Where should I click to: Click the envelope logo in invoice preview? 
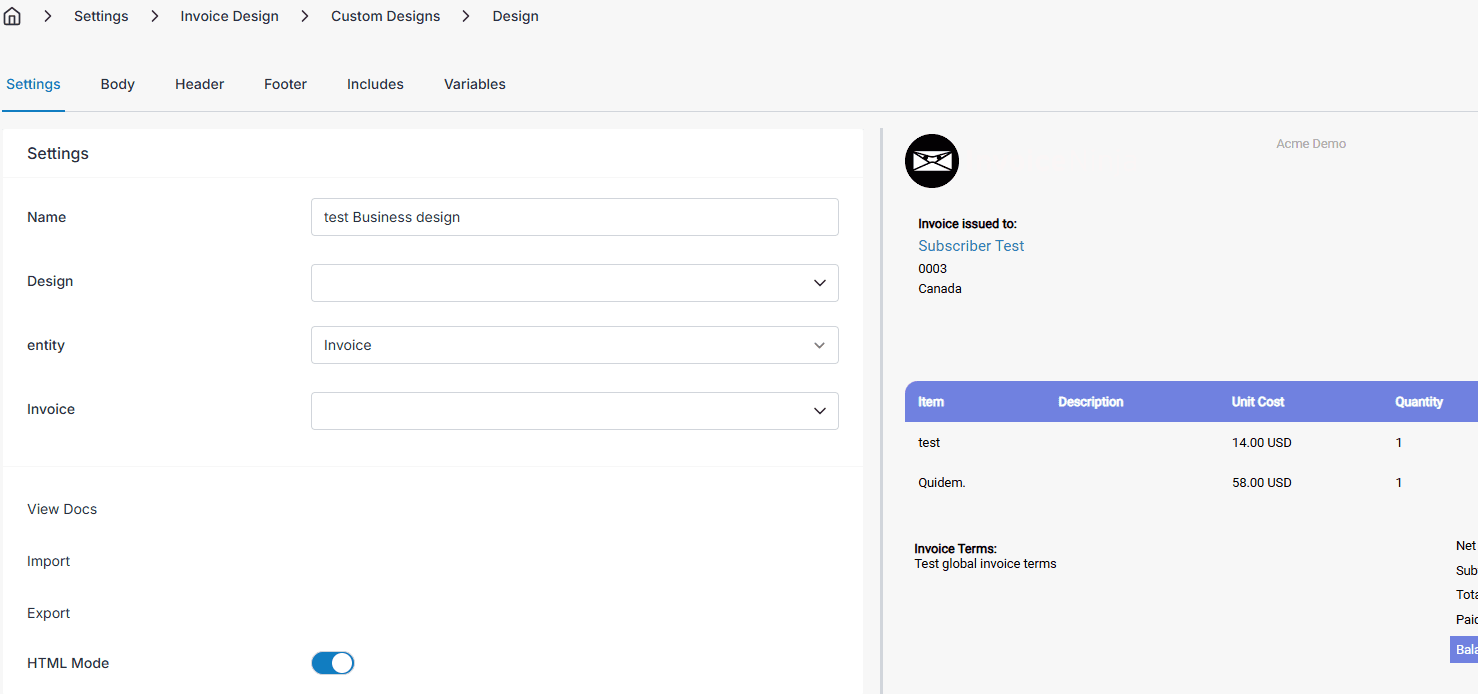[x=932, y=161]
